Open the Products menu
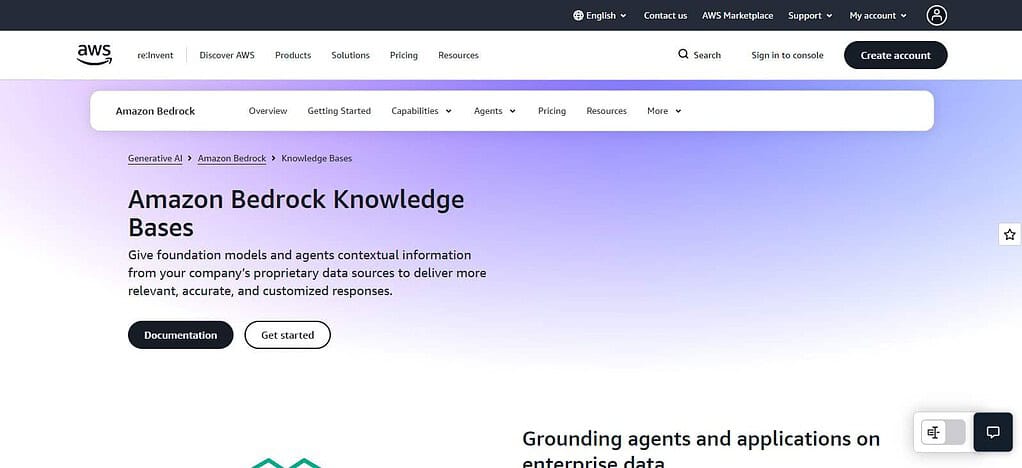 tap(293, 55)
